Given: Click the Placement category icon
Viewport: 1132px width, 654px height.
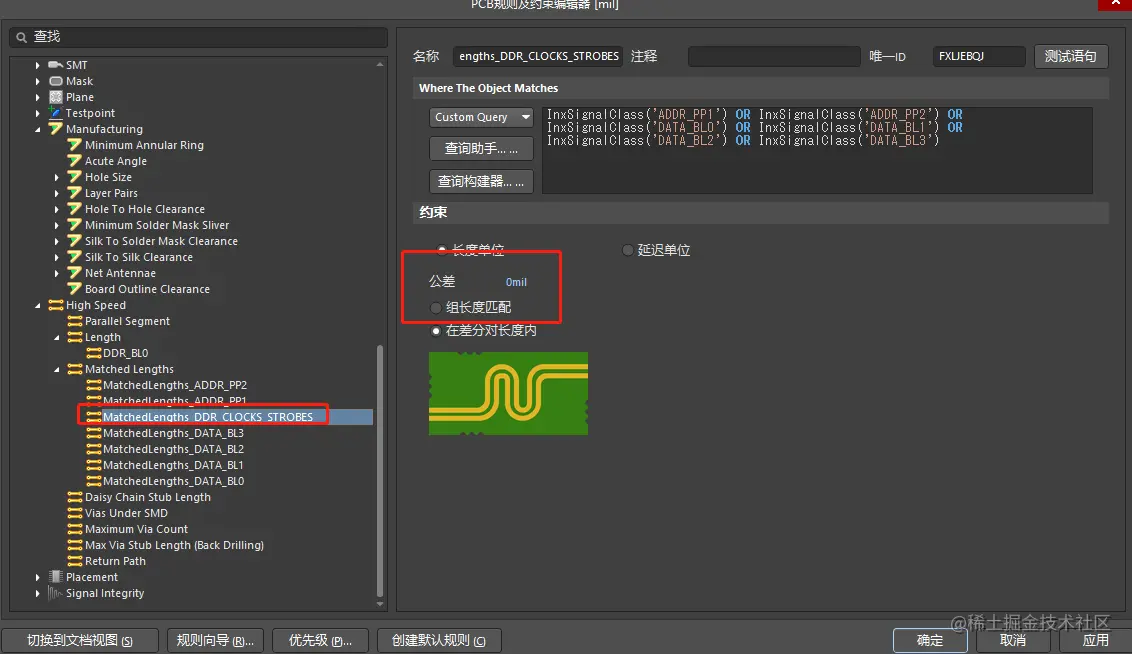Looking at the screenshot, I should pos(56,577).
